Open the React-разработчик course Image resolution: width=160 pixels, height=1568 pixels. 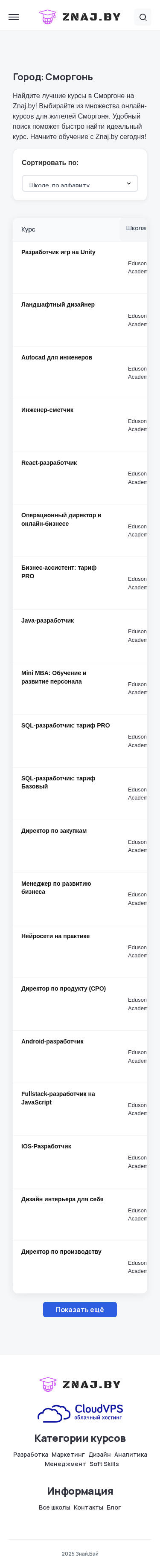(49, 463)
